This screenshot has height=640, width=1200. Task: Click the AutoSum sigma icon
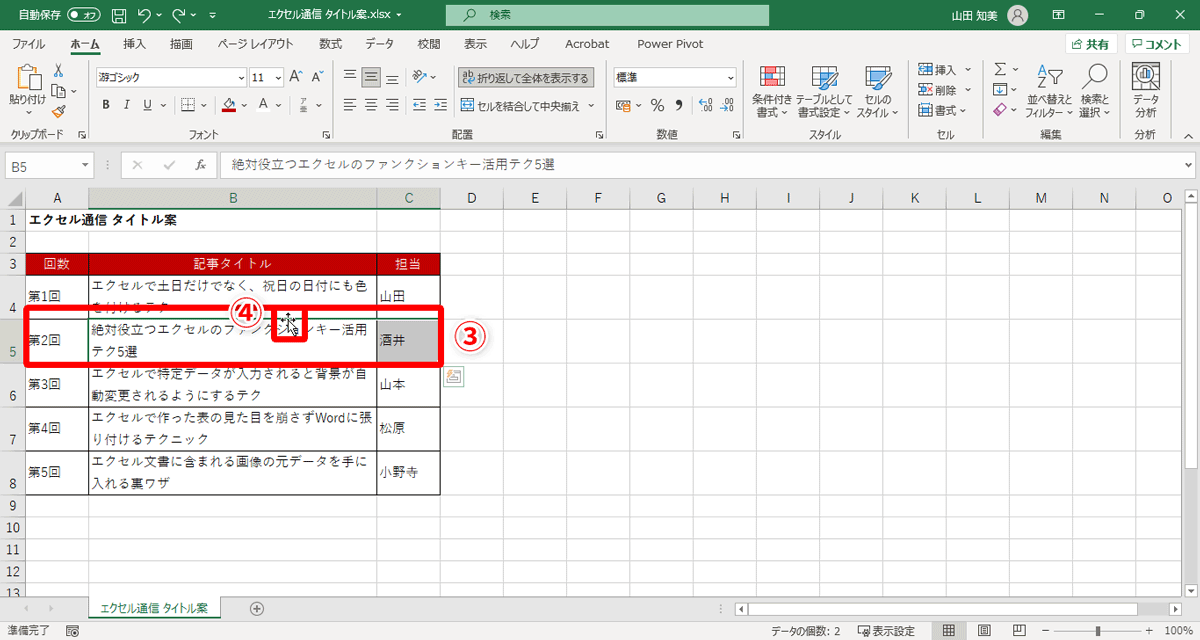999,69
